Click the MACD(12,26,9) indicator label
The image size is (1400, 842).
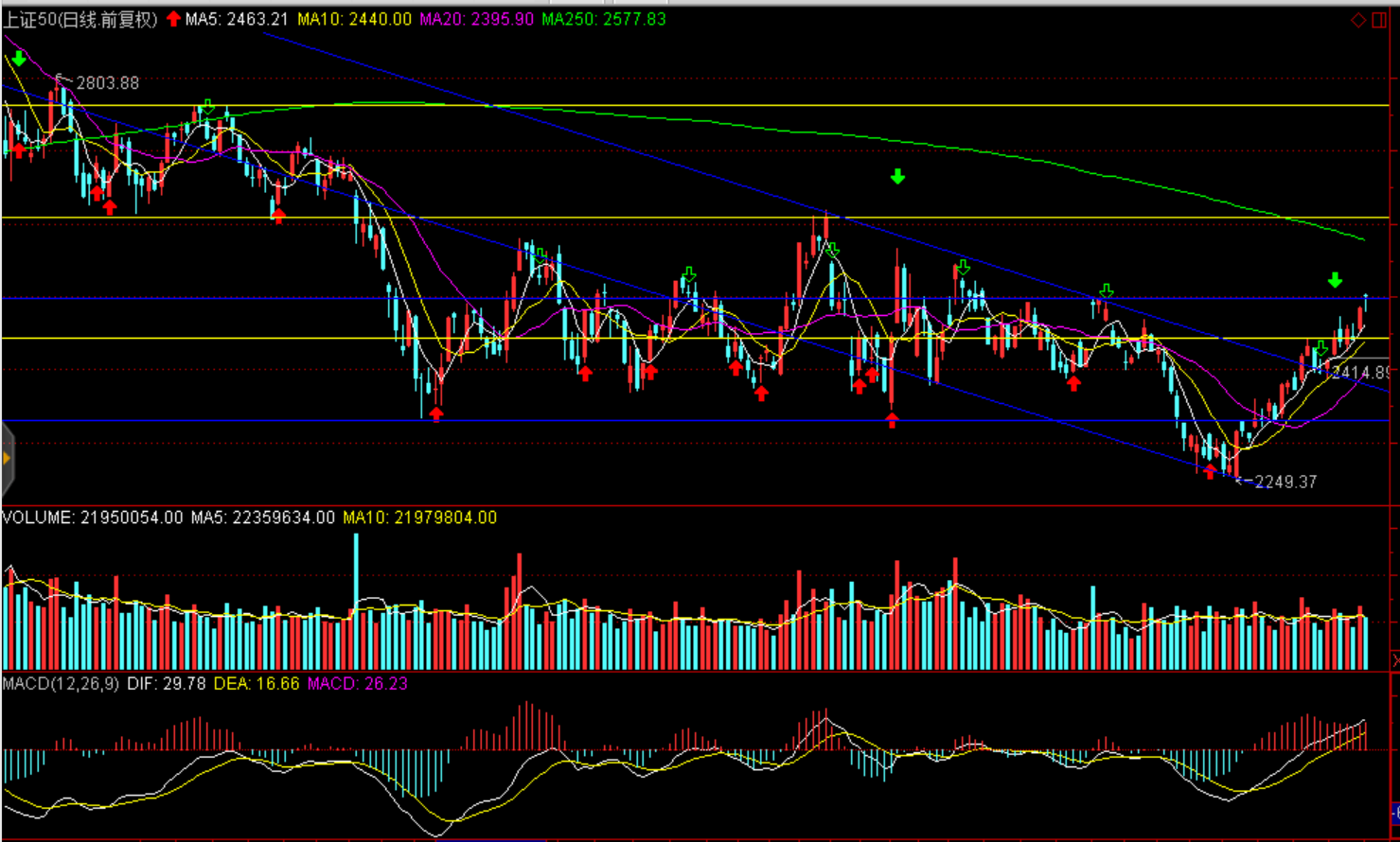[x=61, y=683]
